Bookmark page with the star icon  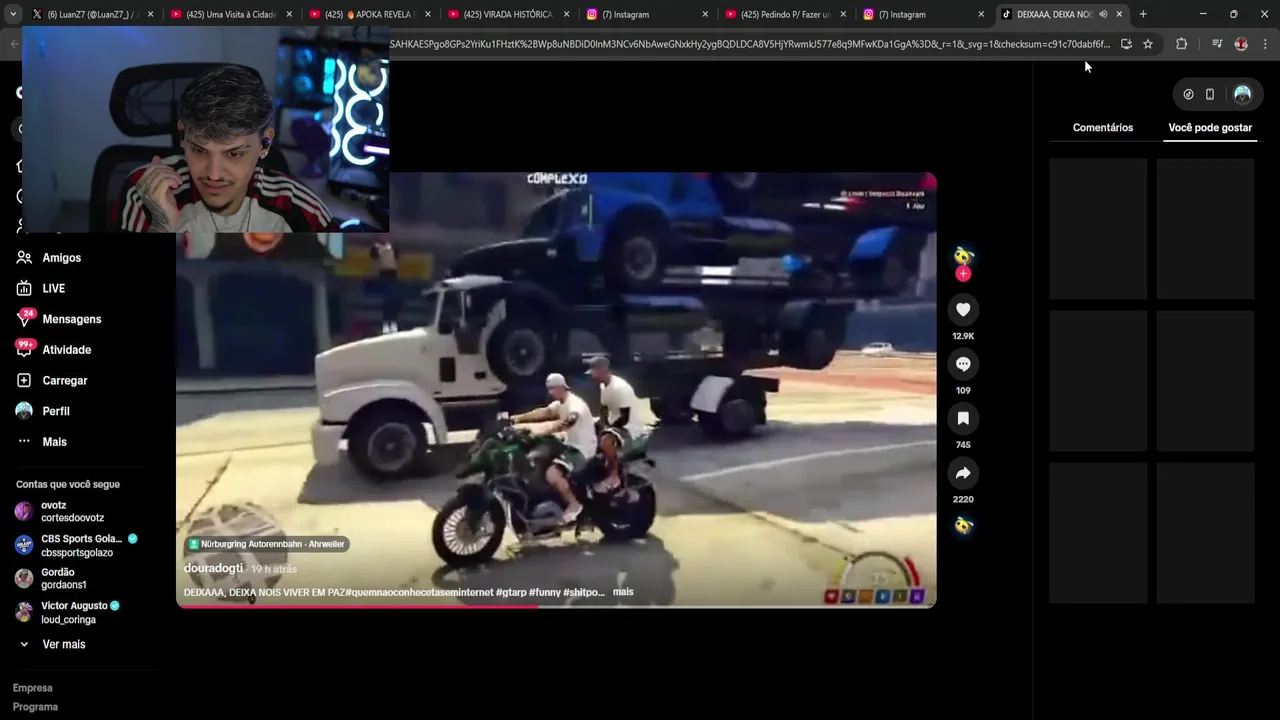(x=1148, y=44)
